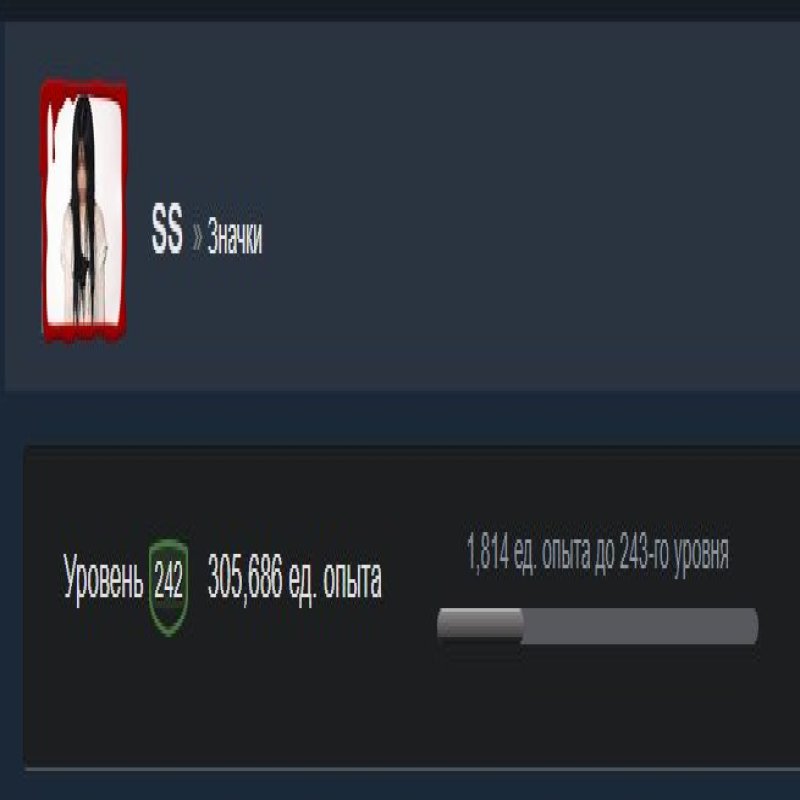800x800 pixels.
Task: Click the level 242 shield badge
Action: coord(168,587)
